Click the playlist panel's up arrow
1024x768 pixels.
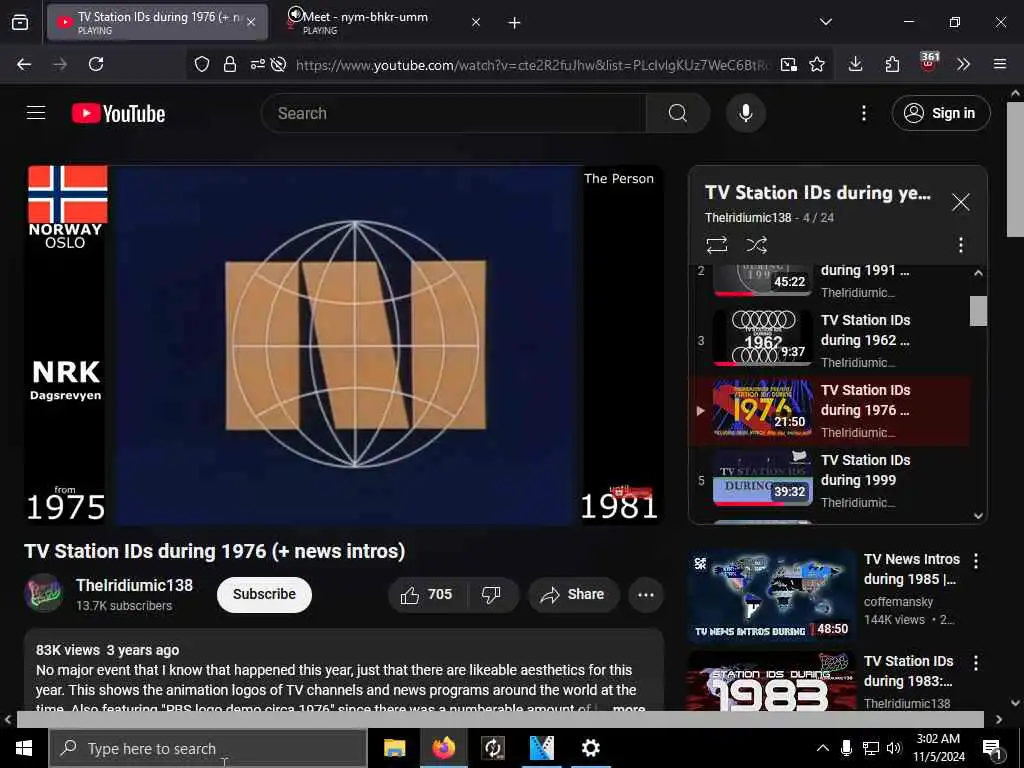click(x=978, y=273)
